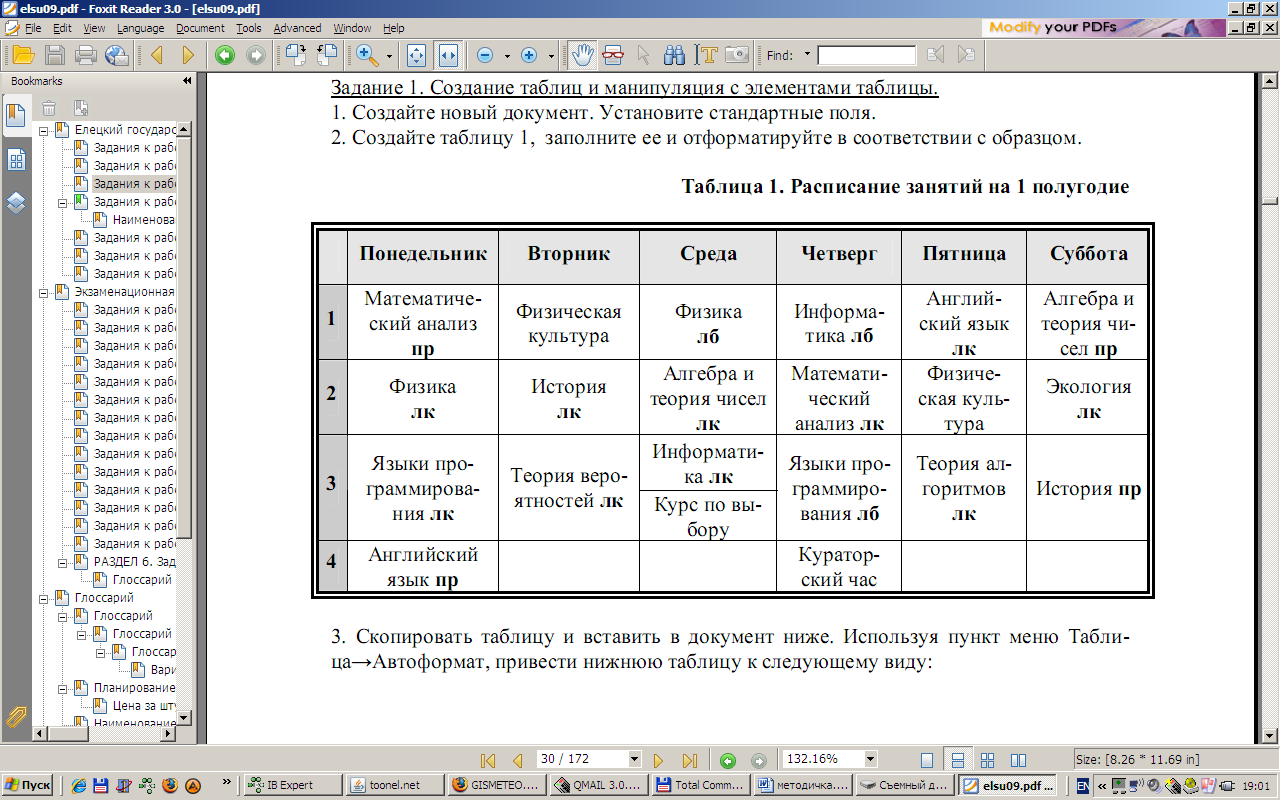Click the blue Zoom Out minus icon
This screenshot has height=800, width=1280.
(x=485, y=55)
